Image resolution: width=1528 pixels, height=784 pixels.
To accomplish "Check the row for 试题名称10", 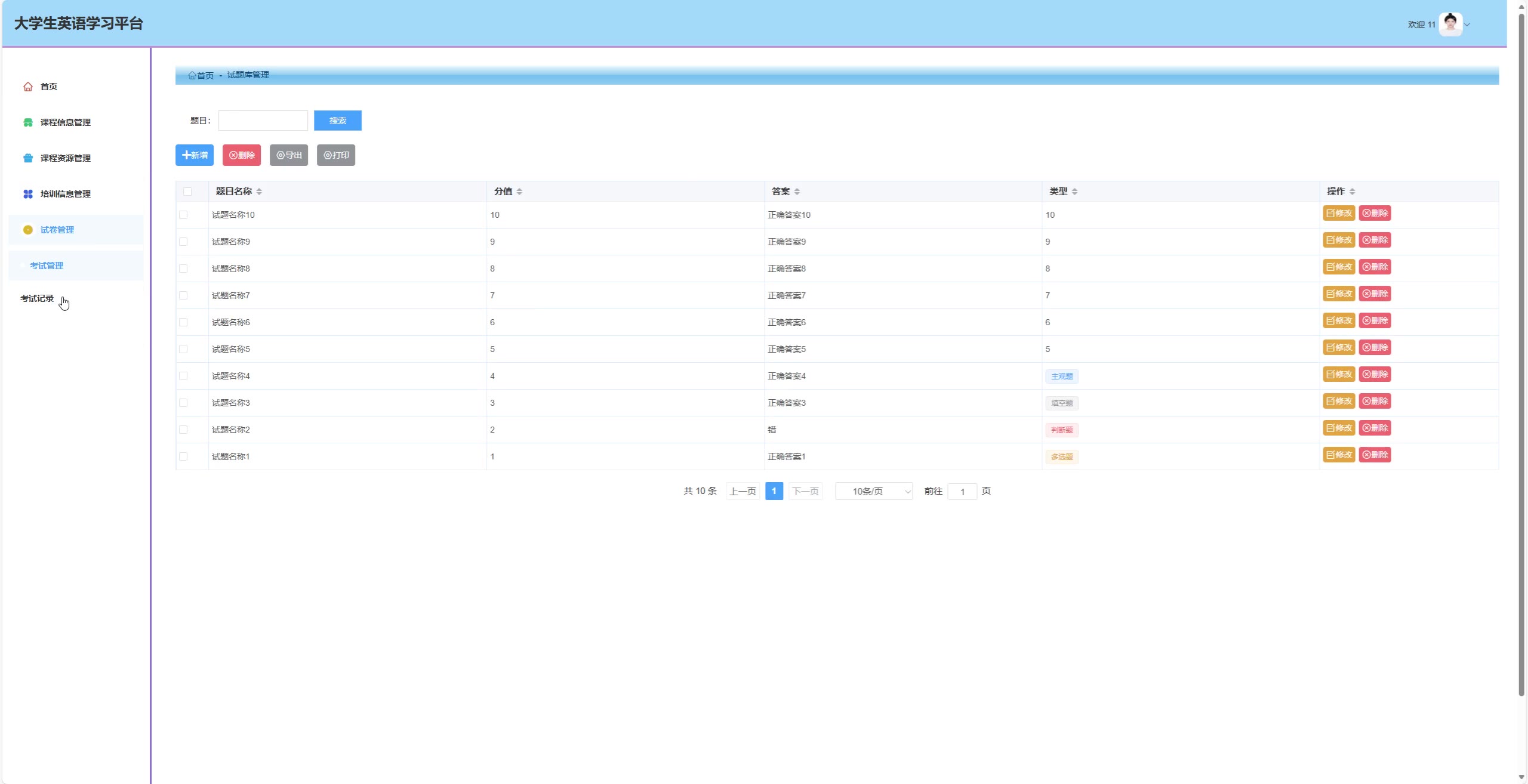I will pos(183,215).
